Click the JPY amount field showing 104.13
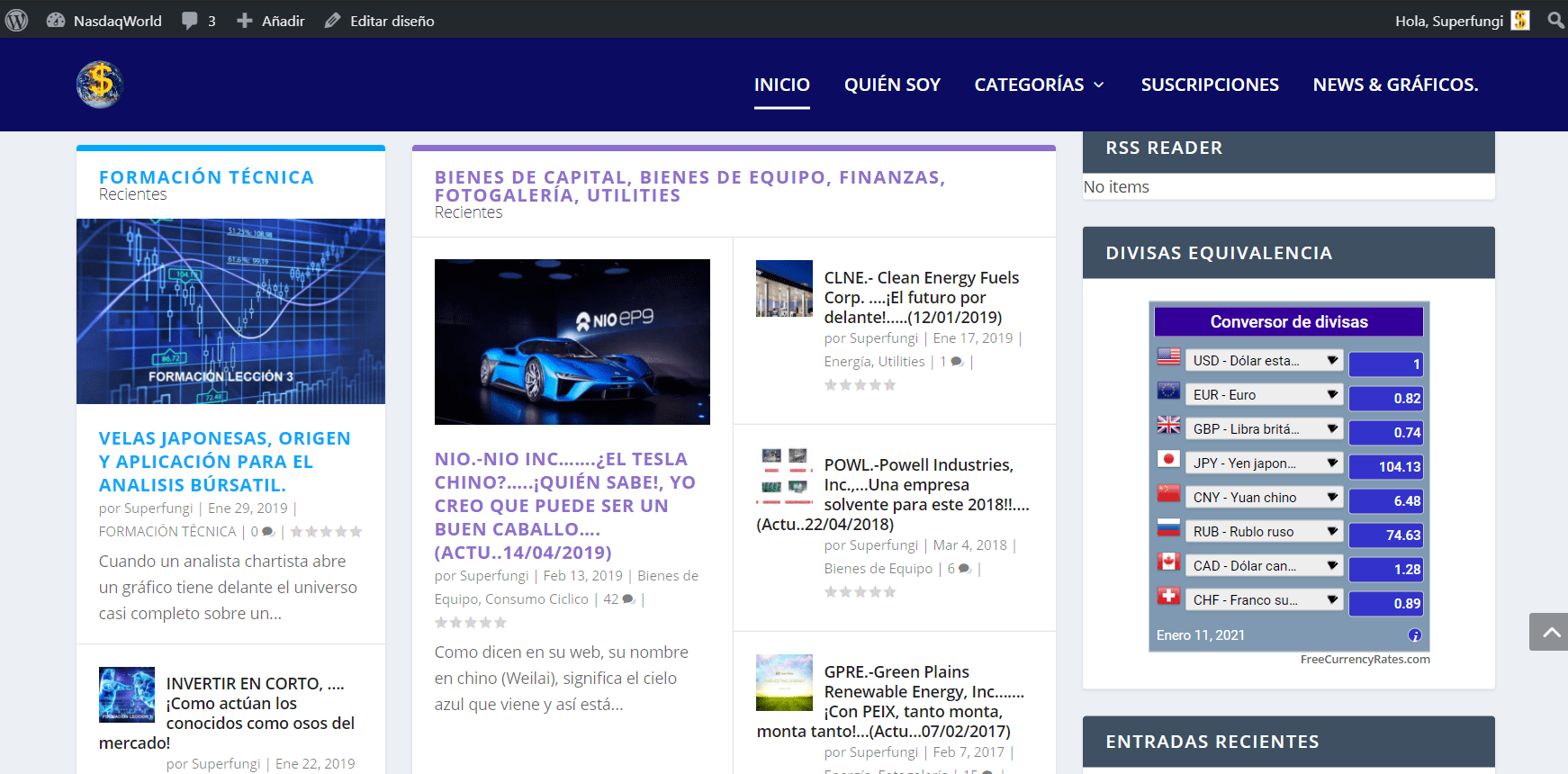 point(1386,466)
